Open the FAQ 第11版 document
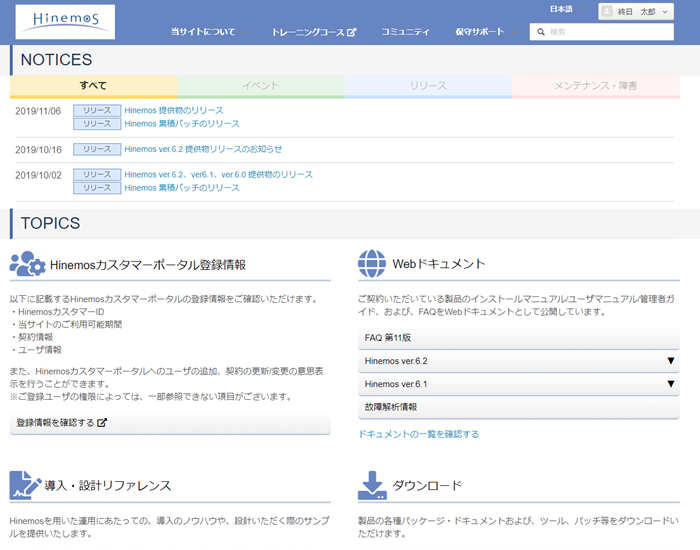This screenshot has height=550, width=700. tap(518, 338)
